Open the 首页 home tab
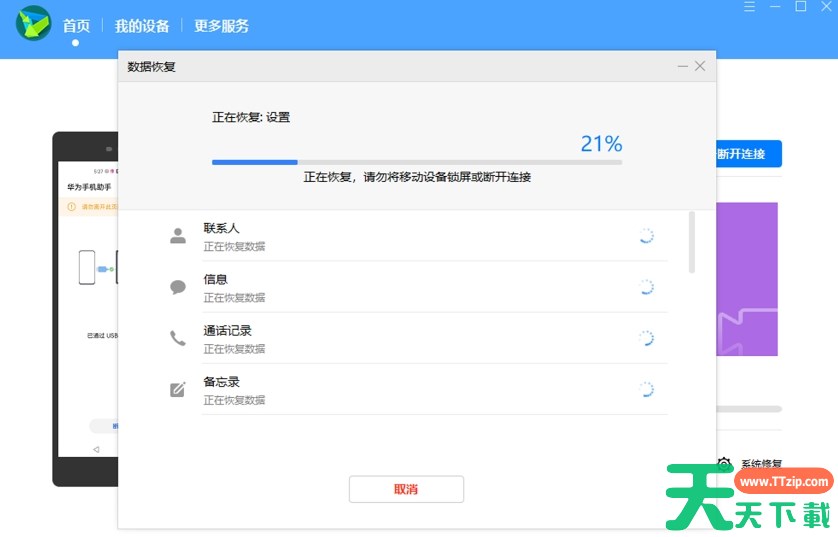 tap(76, 26)
